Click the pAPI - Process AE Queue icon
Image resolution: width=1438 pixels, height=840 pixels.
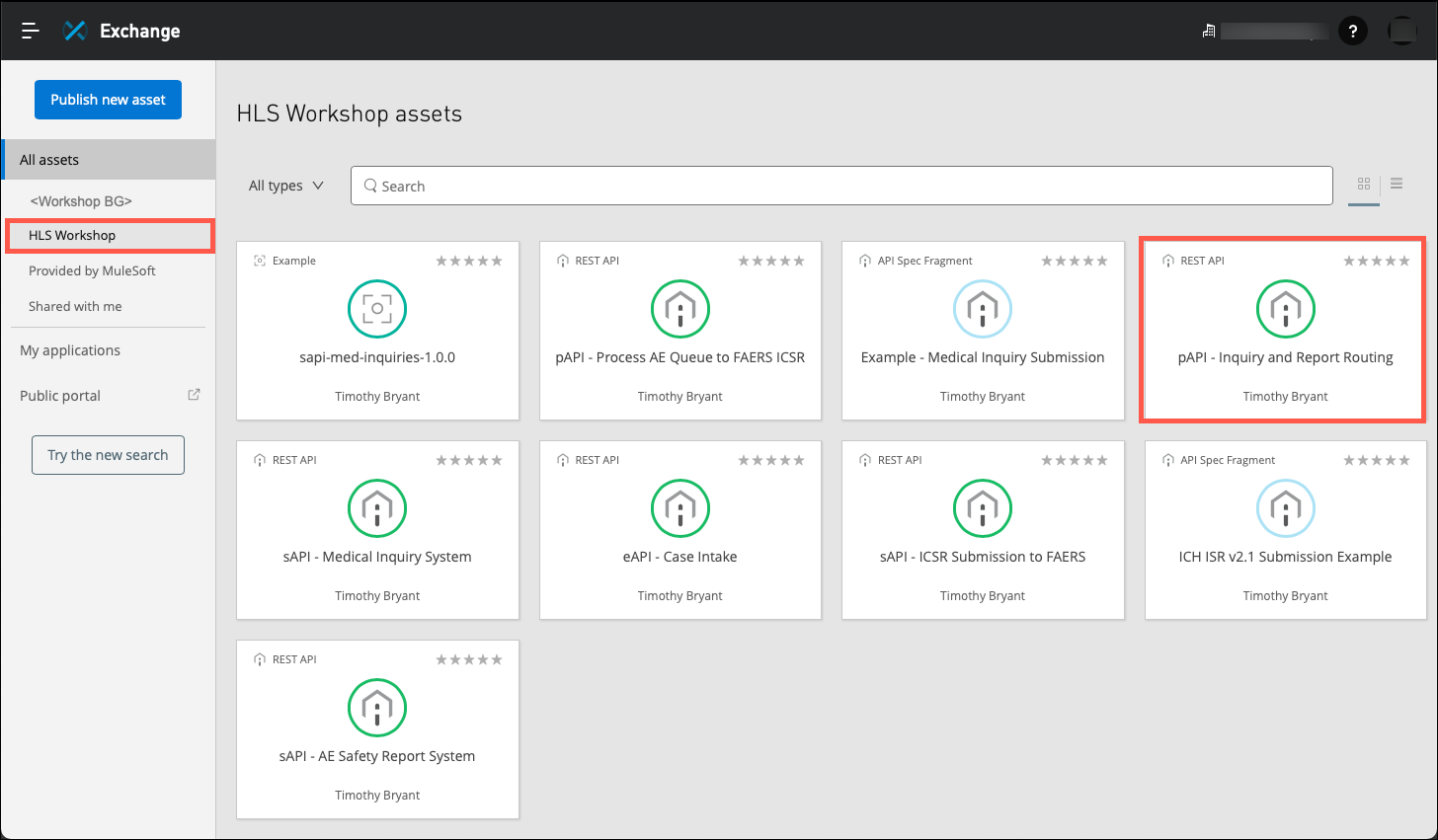click(680, 309)
